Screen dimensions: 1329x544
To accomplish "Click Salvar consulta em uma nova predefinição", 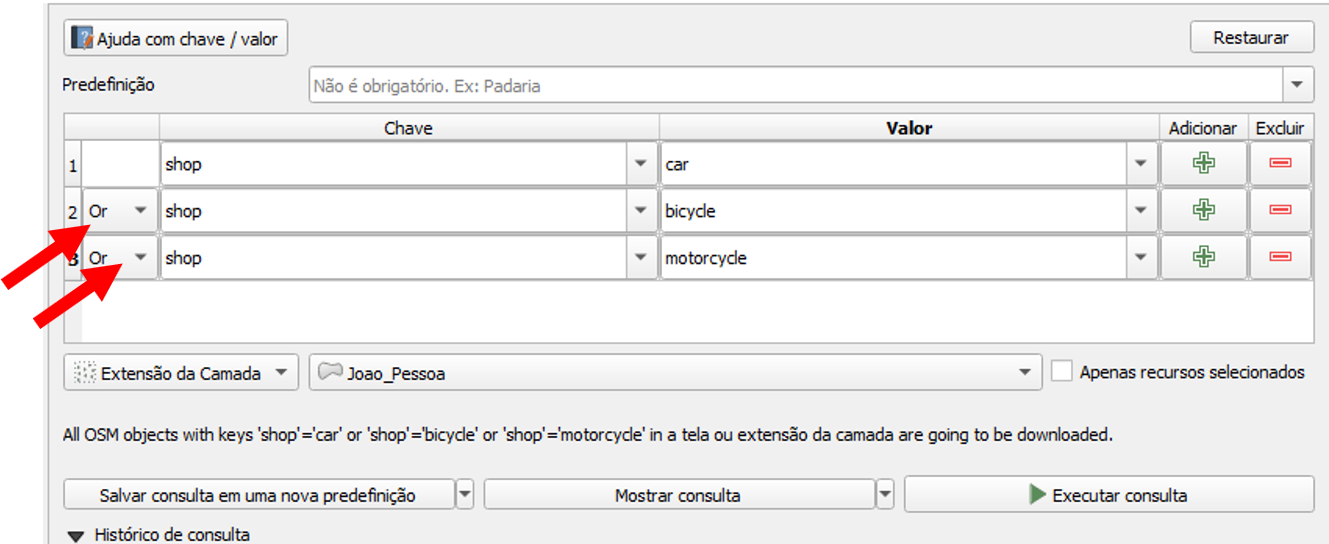I will (x=257, y=495).
